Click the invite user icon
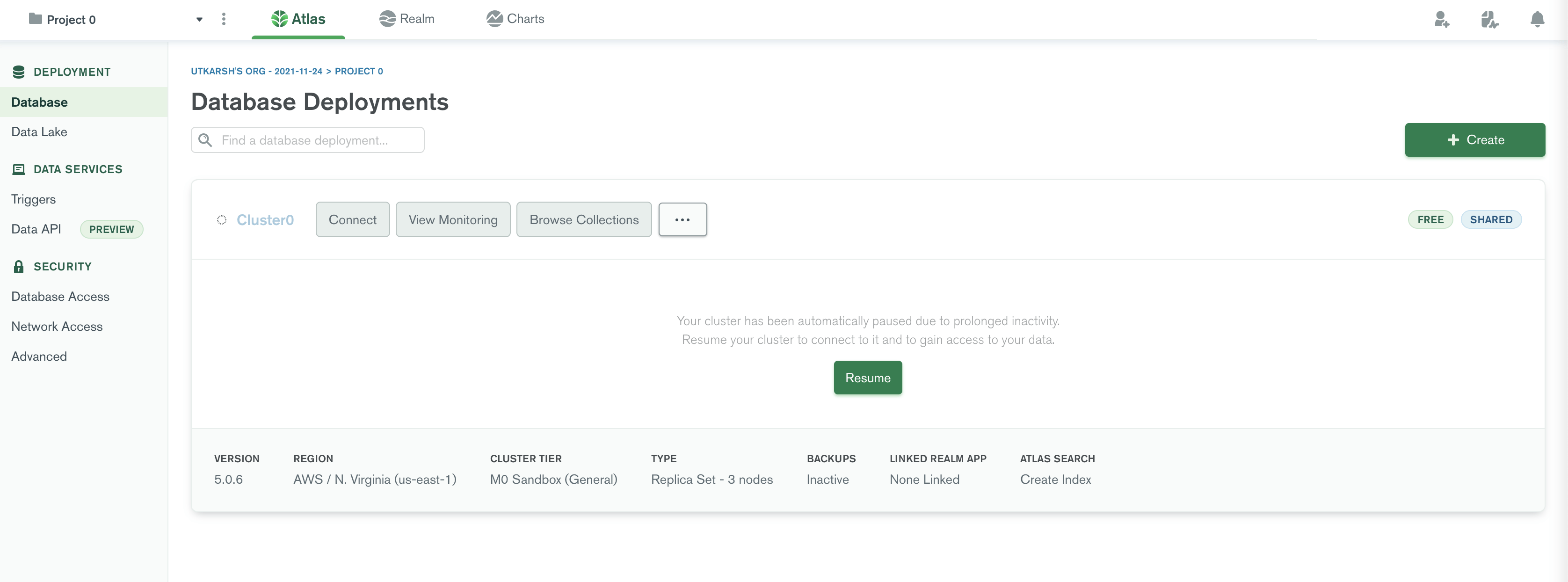The width and height of the screenshot is (1568, 582). (x=1441, y=20)
